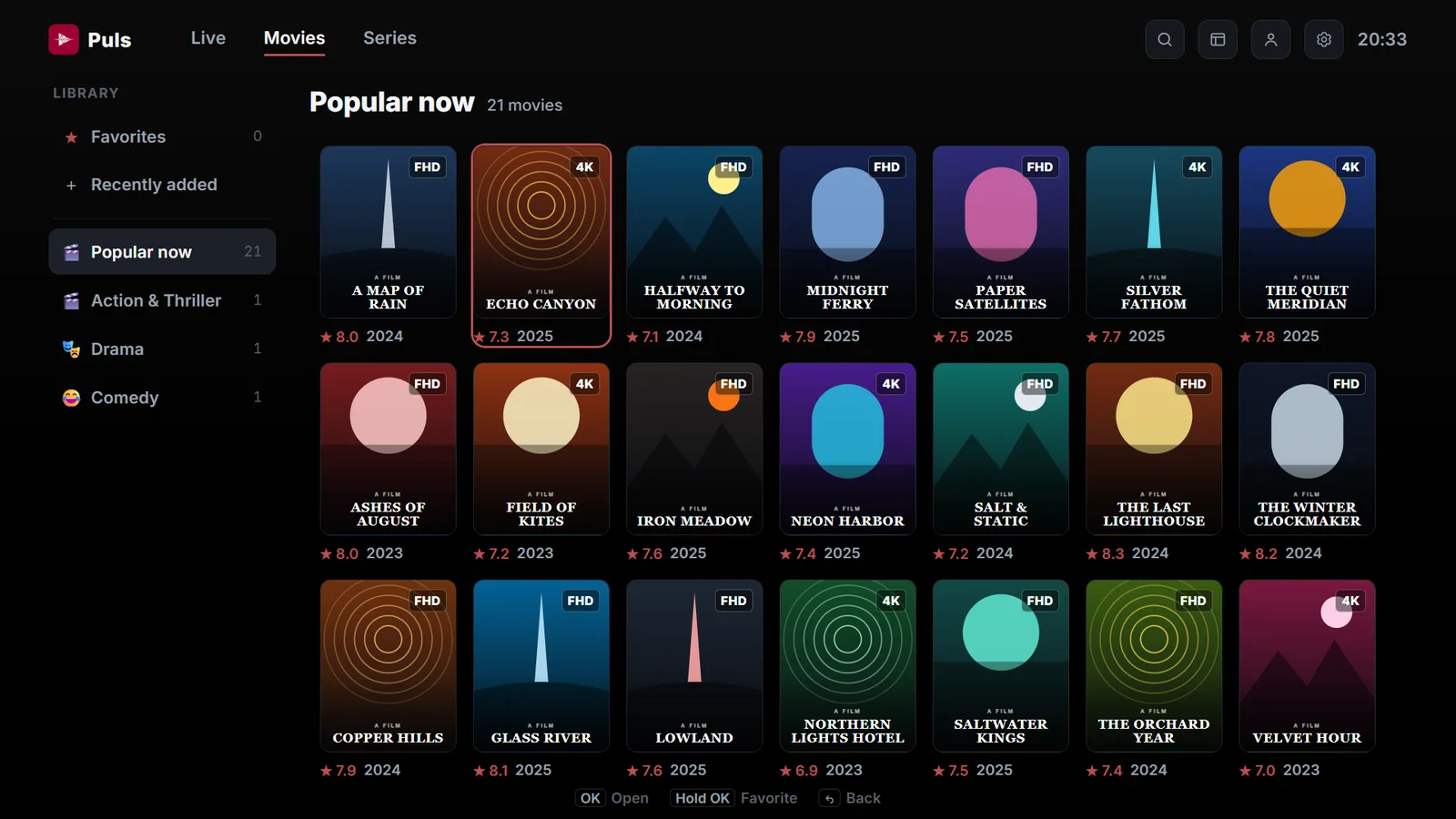Open the Copper Hills poster
1456x819 pixels.
388,666
